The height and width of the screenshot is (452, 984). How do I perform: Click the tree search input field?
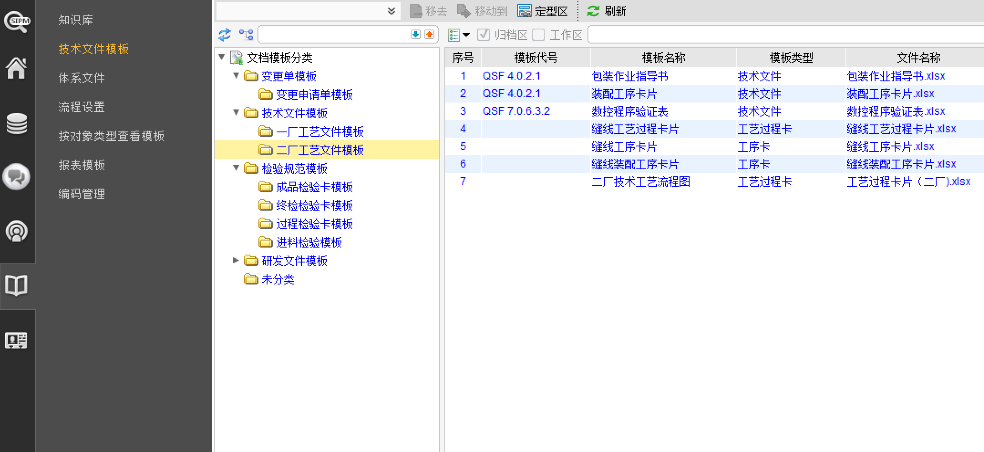coord(332,35)
